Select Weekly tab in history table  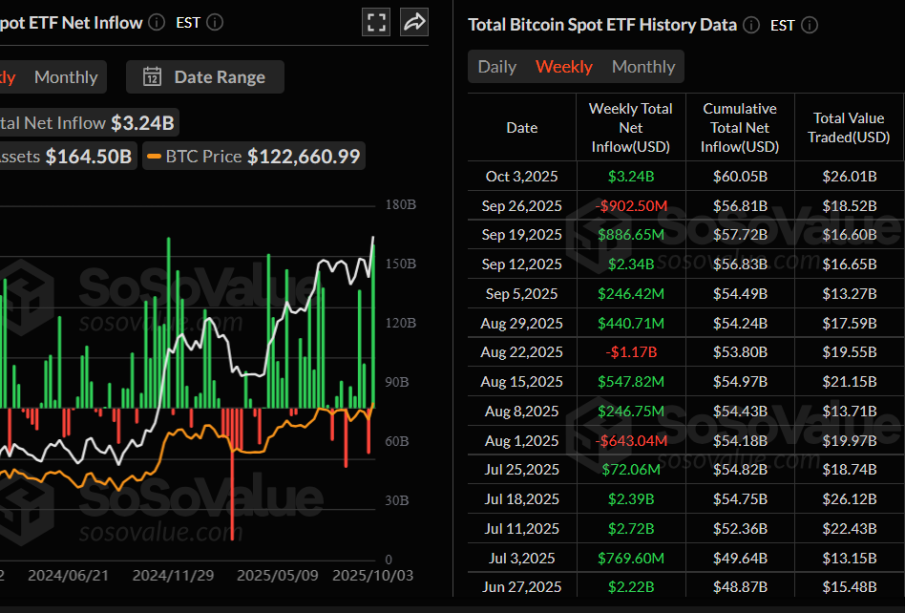pos(564,67)
